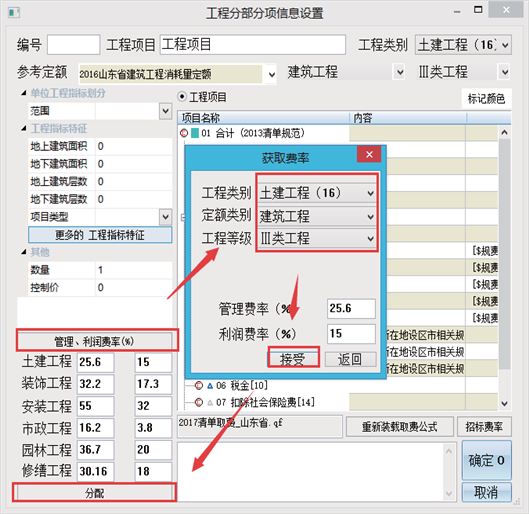Click red circle icon beside 07 扣除社会保险费
This screenshot has height=514, width=529.
coord(199,402)
